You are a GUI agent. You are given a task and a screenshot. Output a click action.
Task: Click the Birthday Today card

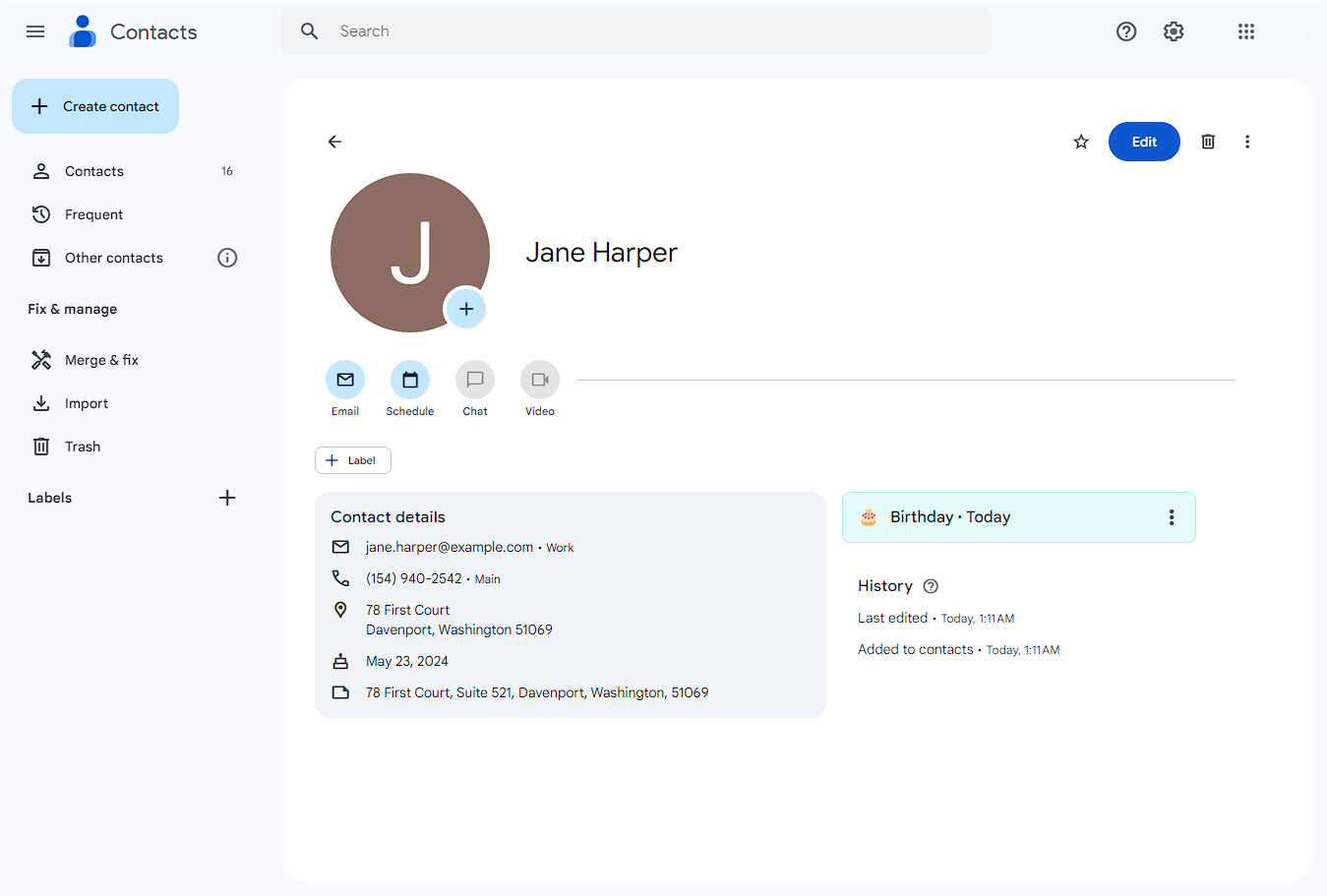(1019, 517)
